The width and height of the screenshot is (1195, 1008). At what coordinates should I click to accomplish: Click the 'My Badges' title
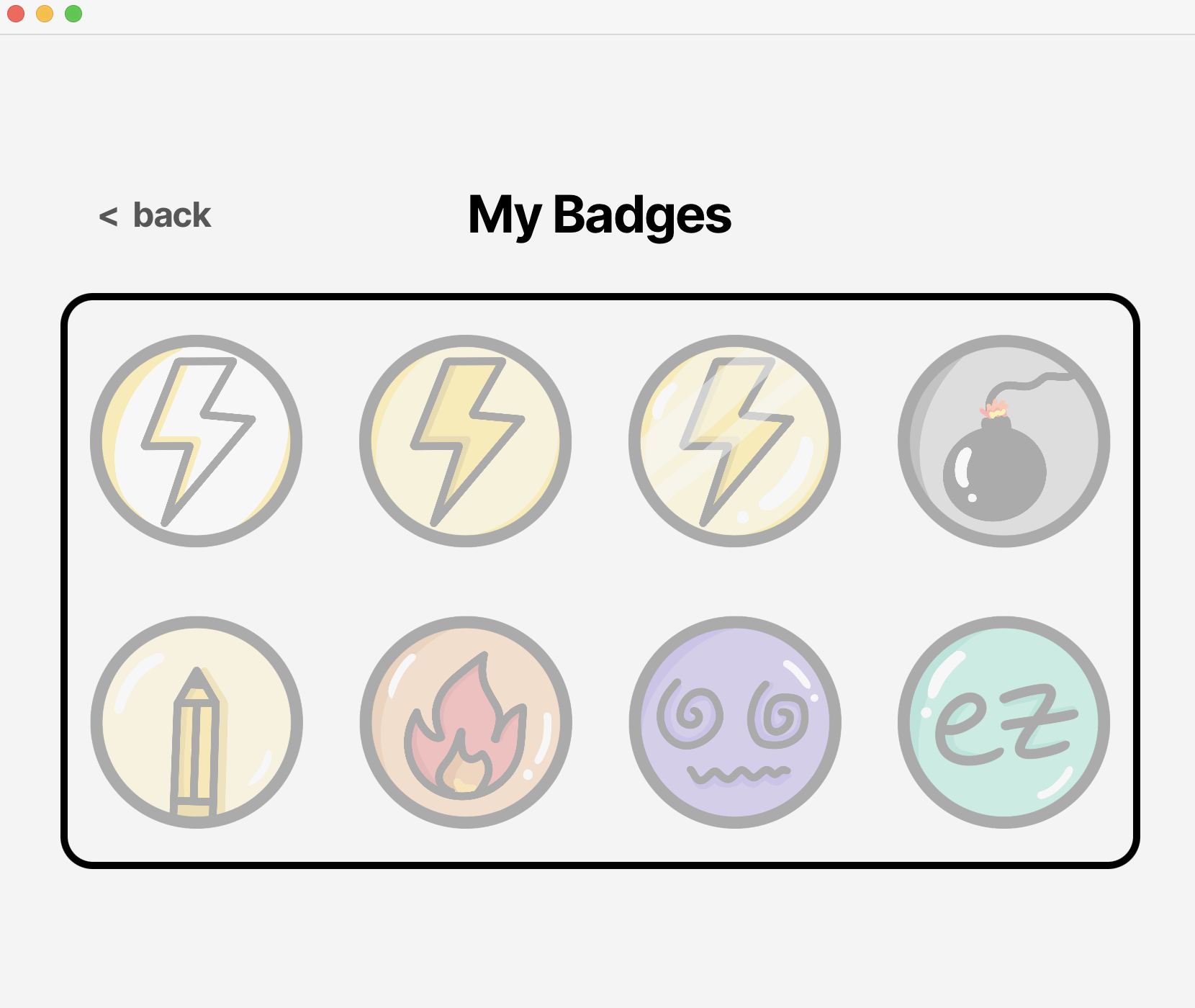click(599, 216)
